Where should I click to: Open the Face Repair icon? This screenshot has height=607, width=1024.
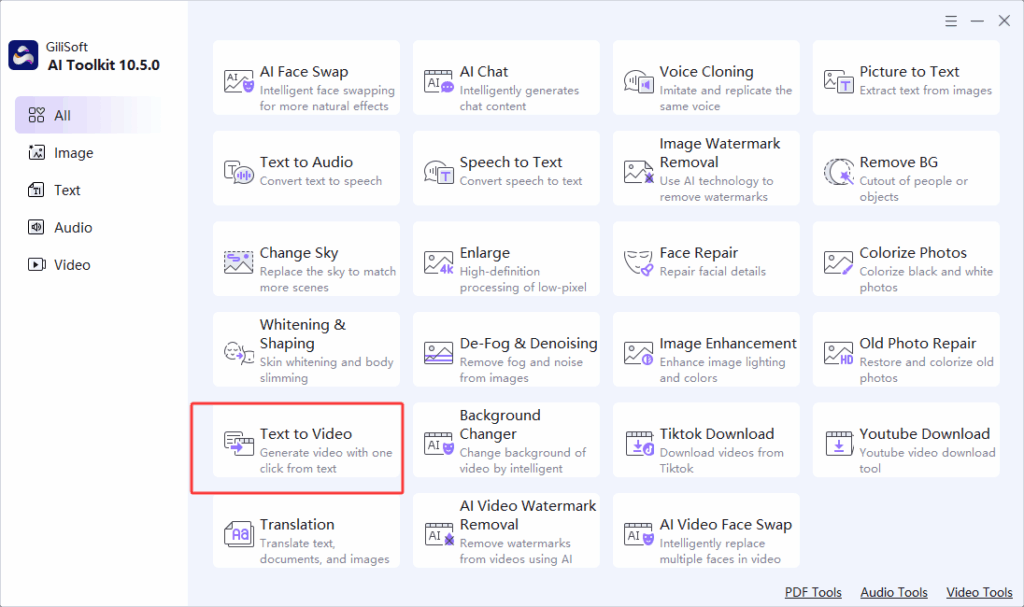pyautogui.click(x=638, y=262)
